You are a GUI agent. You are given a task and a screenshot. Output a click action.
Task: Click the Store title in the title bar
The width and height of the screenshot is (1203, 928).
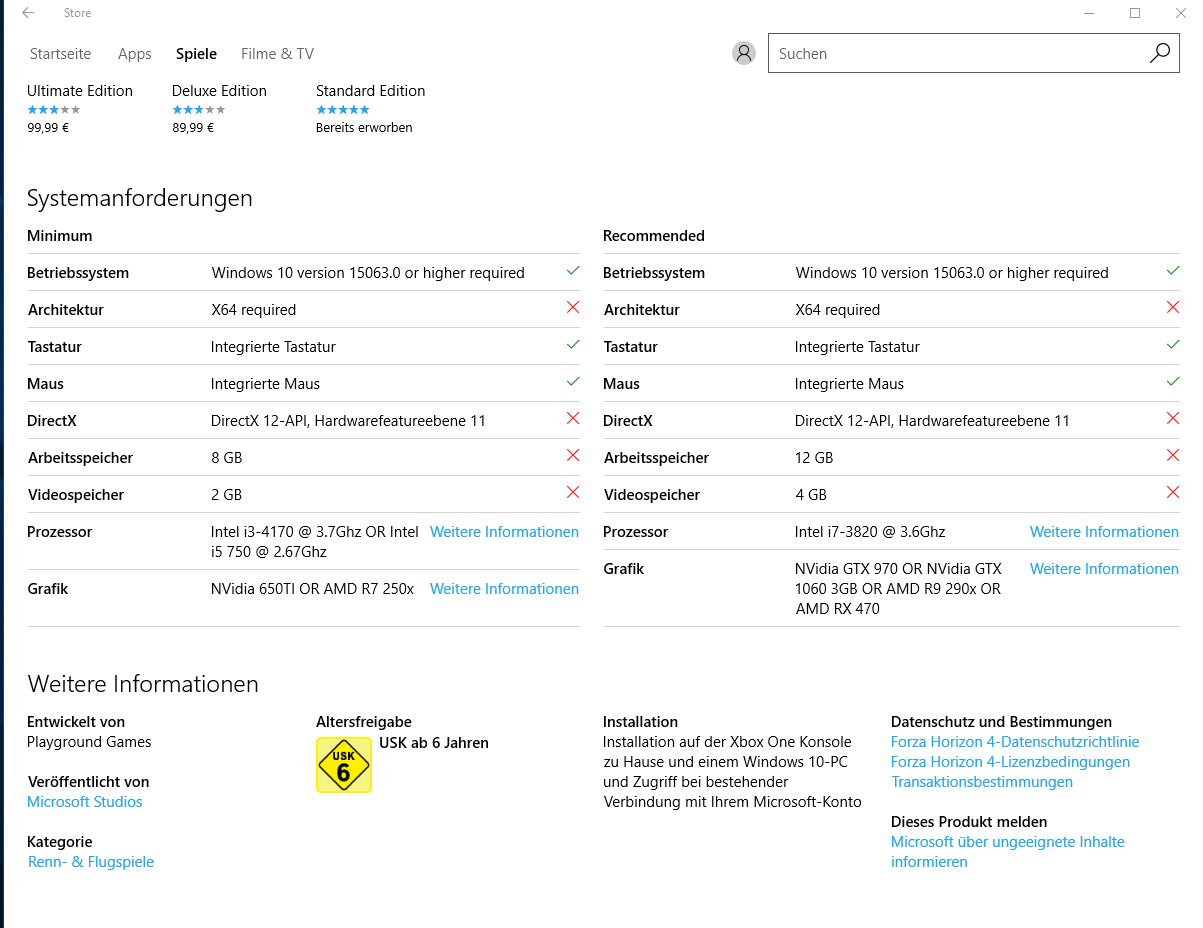coord(77,13)
